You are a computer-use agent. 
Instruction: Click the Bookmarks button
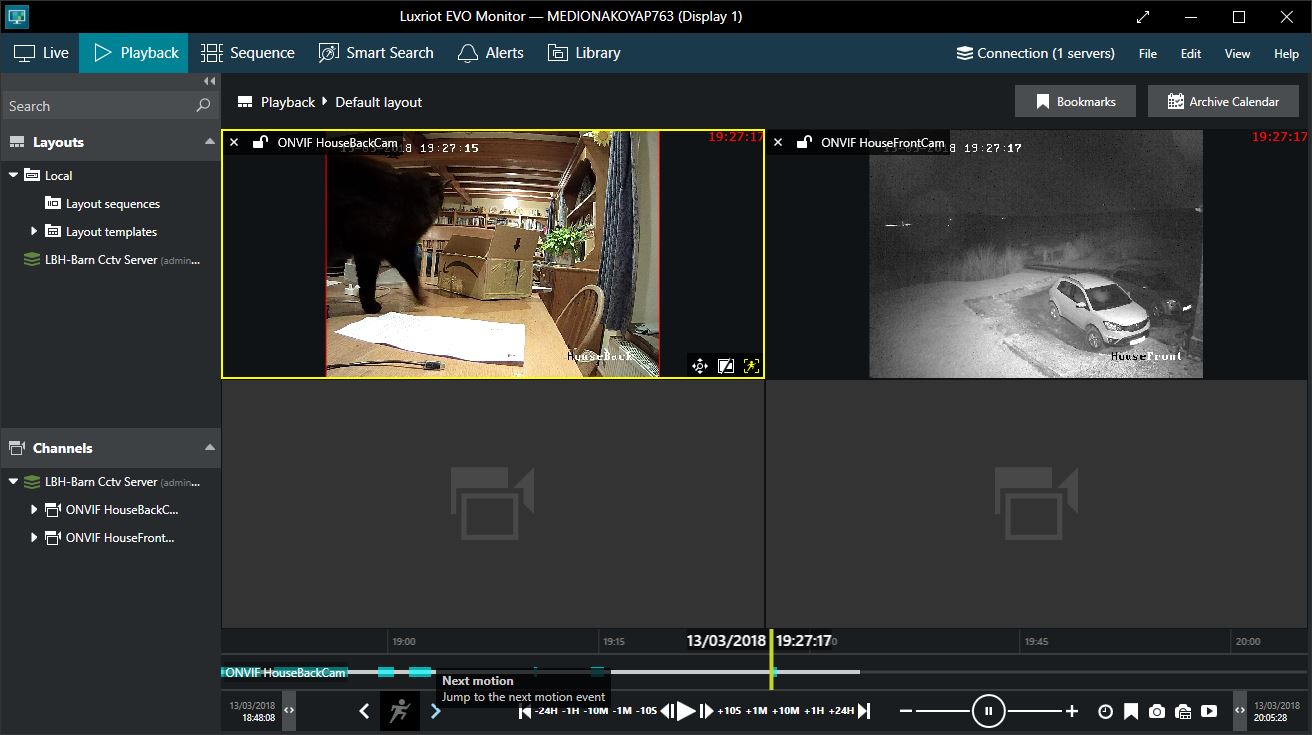click(x=1075, y=101)
